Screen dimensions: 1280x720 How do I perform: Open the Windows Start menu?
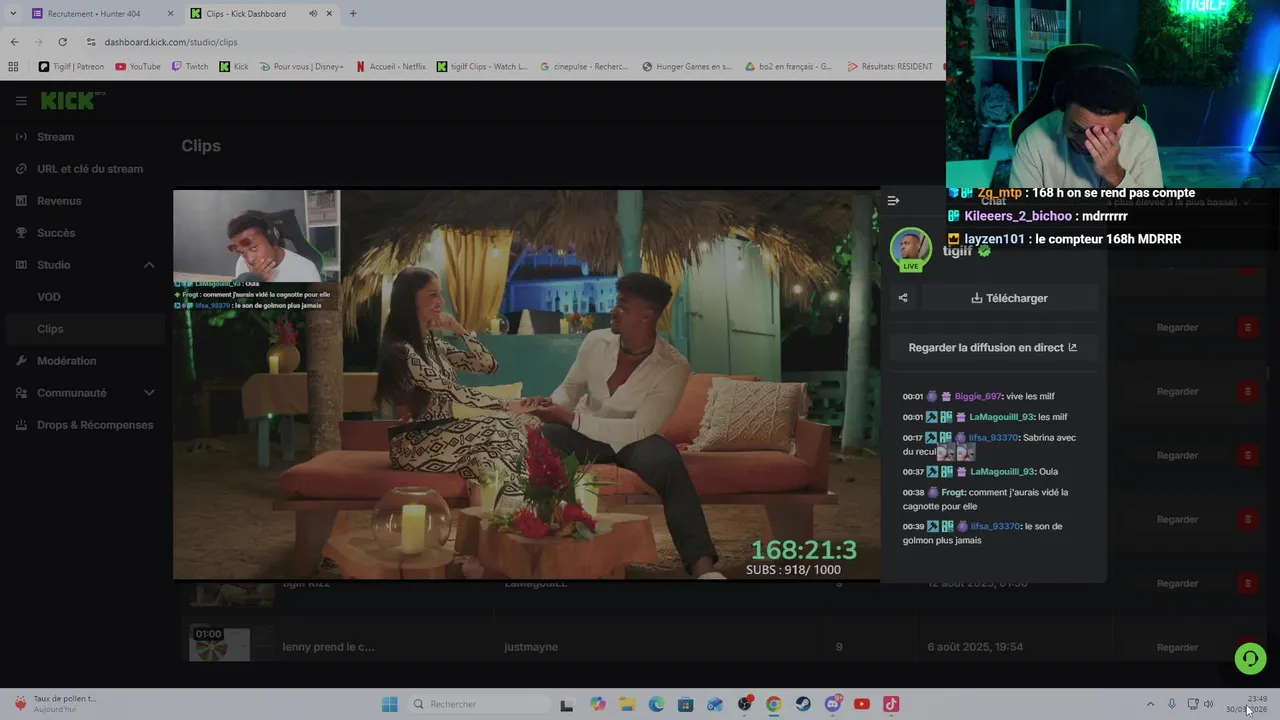[x=390, y=704]
